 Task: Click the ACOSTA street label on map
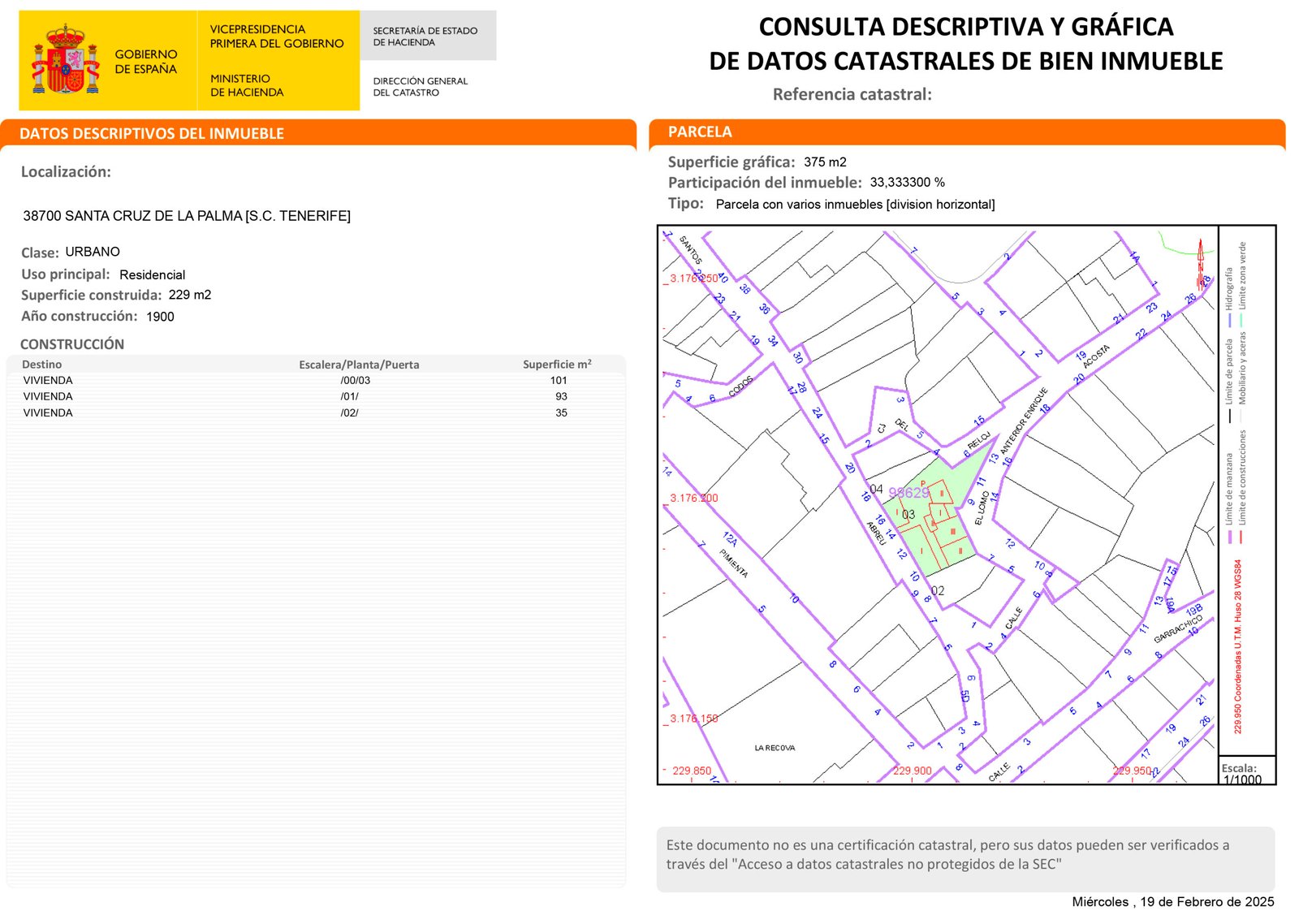(1096, 356)
